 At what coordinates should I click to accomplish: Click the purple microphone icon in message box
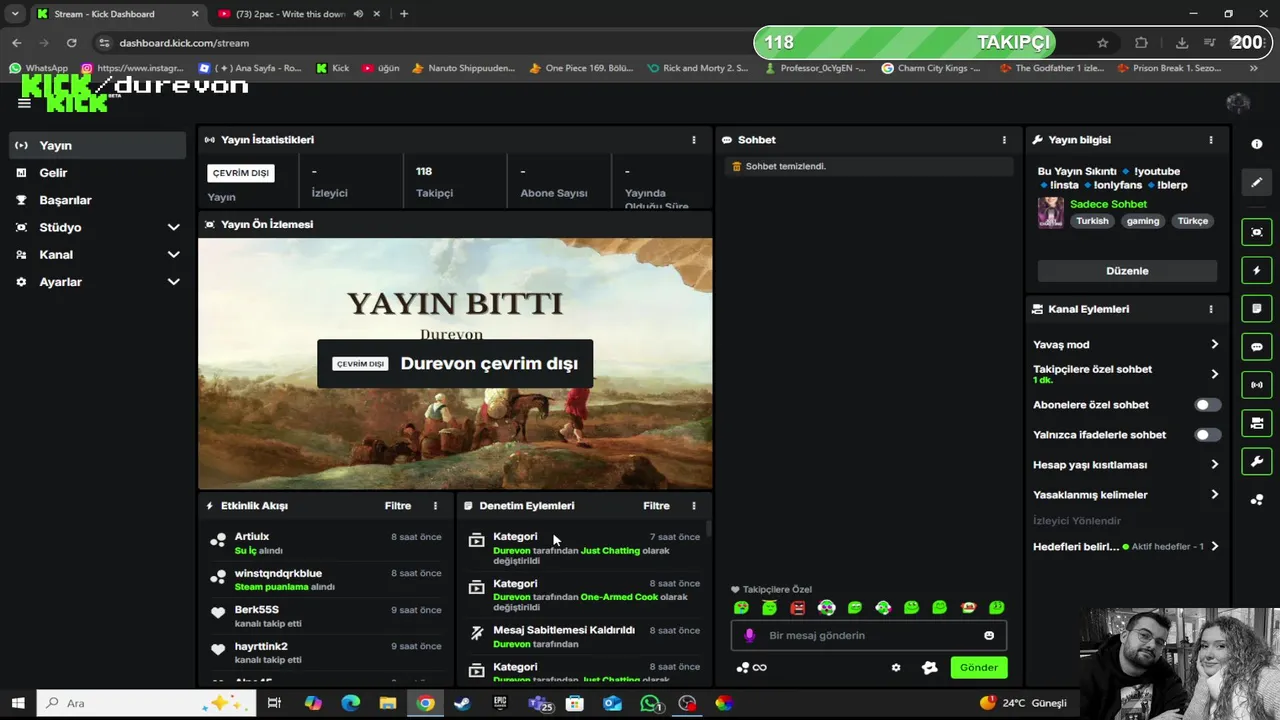pos(749,635)
